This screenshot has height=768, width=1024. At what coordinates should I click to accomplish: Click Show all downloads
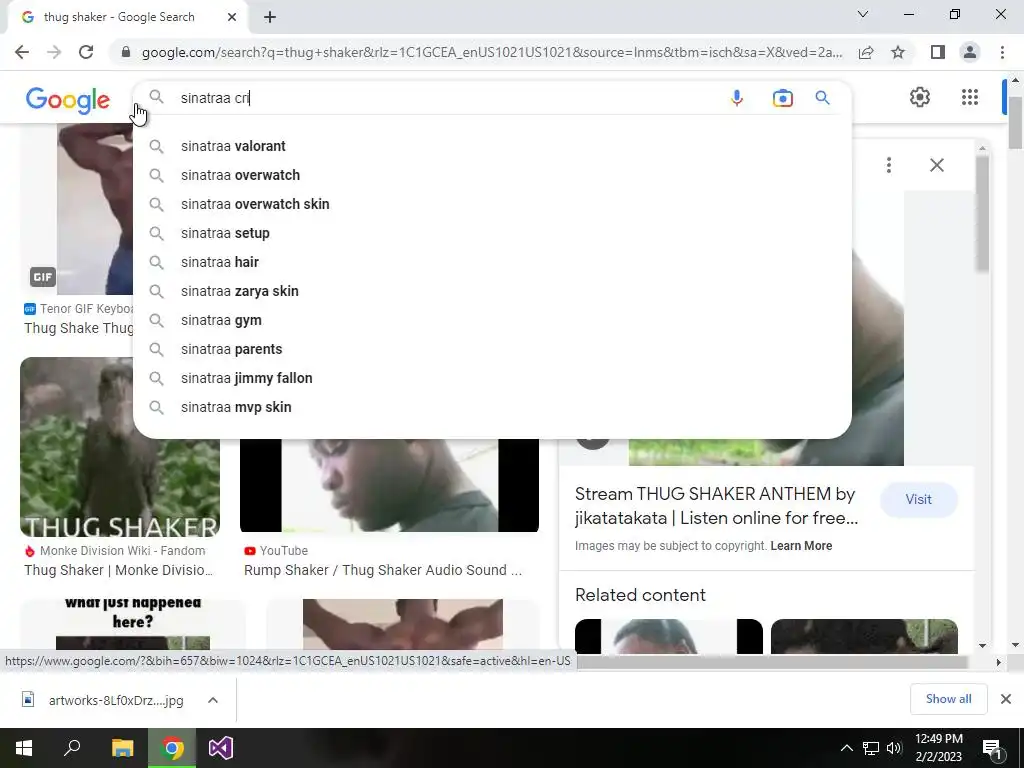tap(948, 699)
